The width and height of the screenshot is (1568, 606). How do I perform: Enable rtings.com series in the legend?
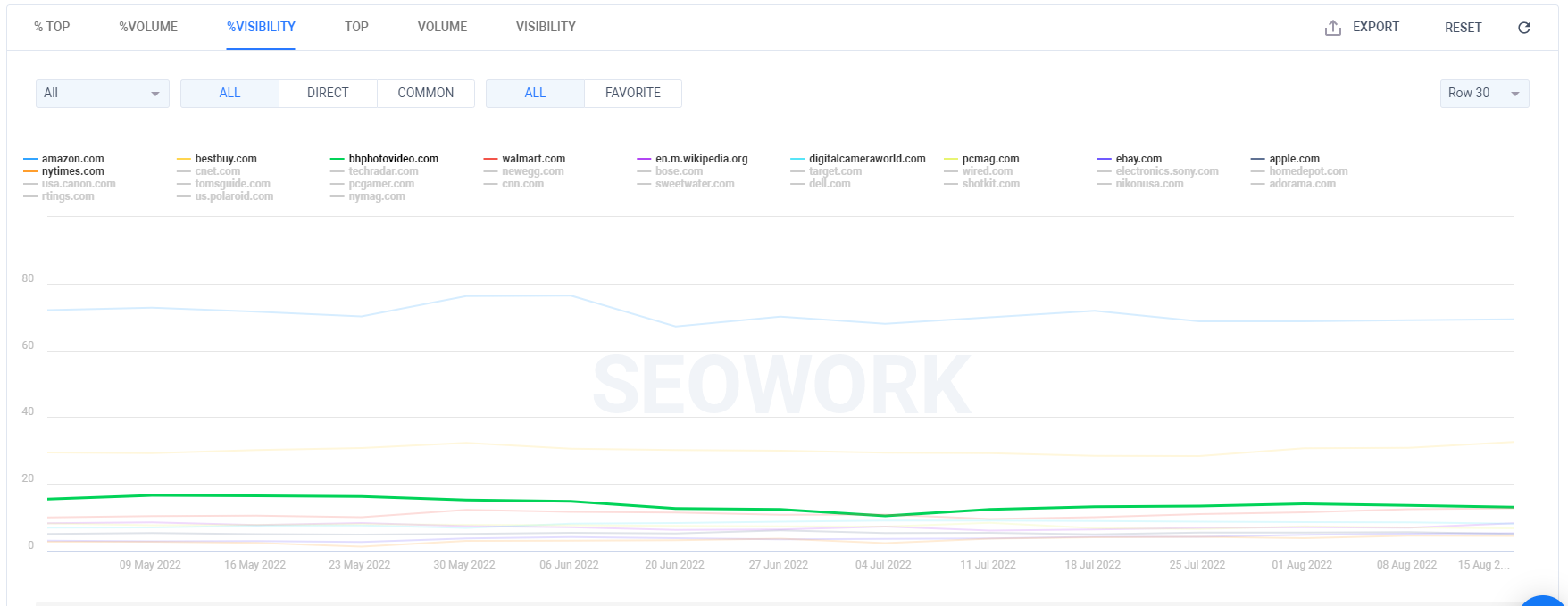click(x=59, y=196)
